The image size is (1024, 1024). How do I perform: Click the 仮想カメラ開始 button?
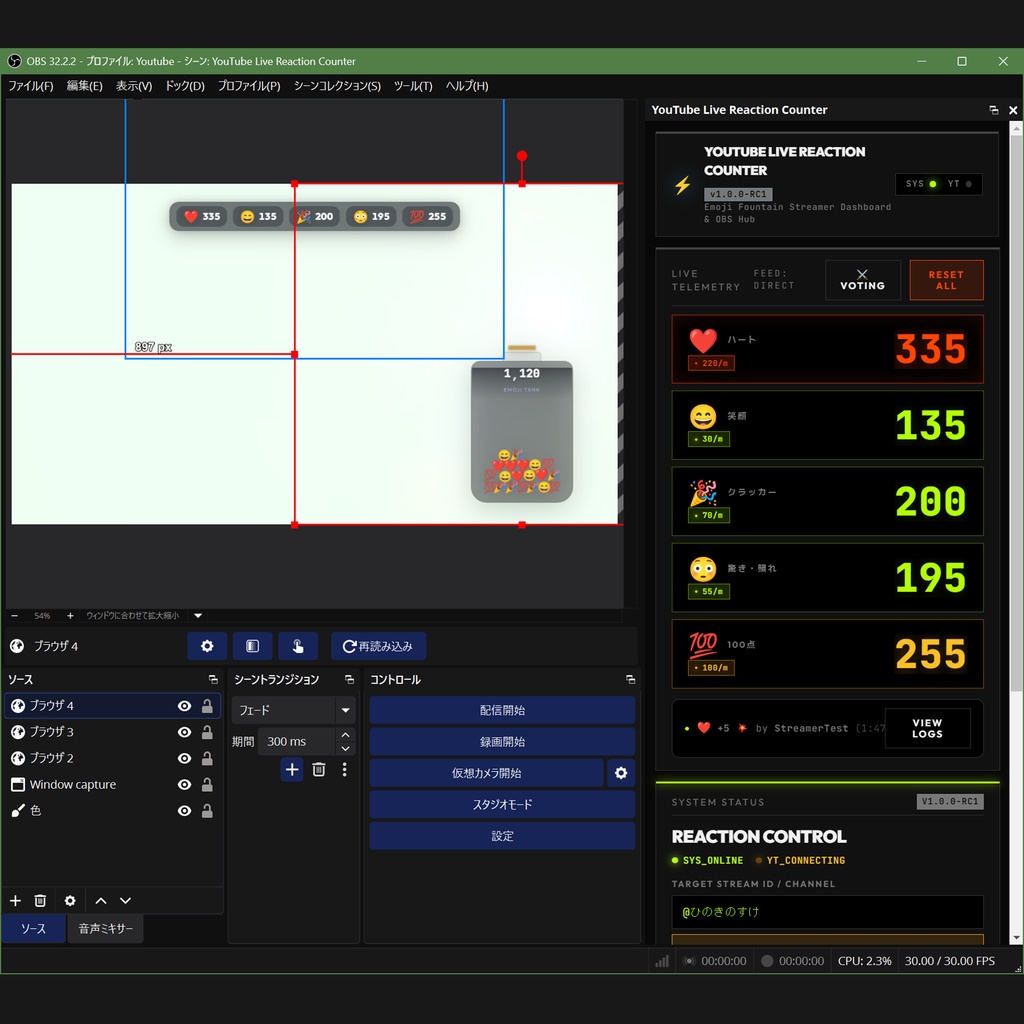(x=486, y=773)
